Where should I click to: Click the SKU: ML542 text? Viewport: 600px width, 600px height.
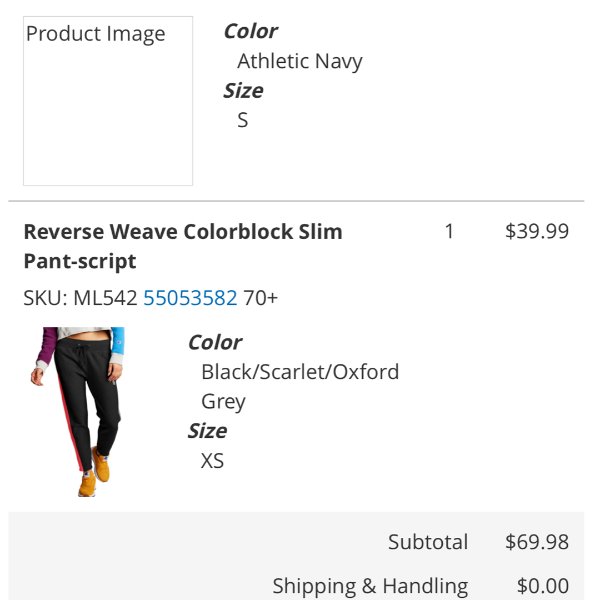coord(80,298)
